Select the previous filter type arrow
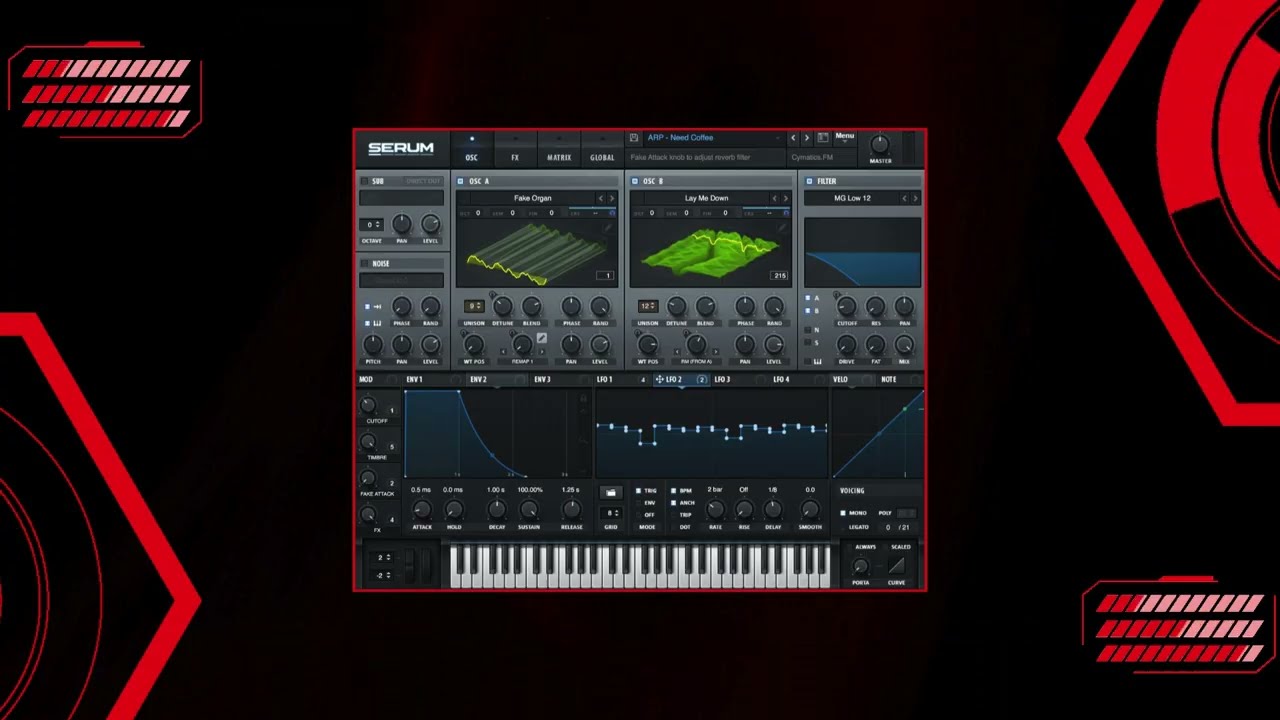Image resolution: width=1280 pixels, height=720 pixels. [905, 198]
